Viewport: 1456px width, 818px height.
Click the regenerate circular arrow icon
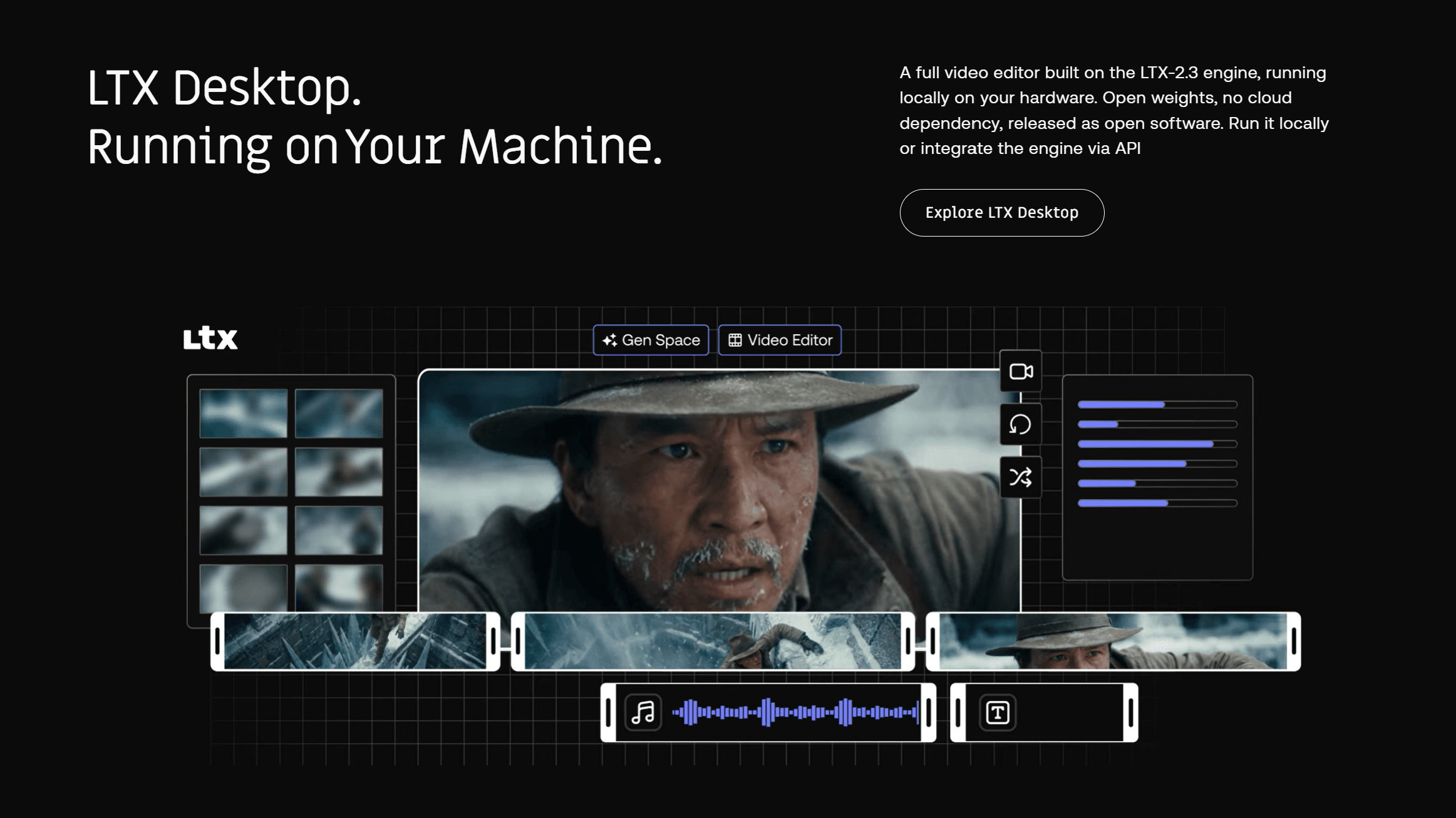click(x=1021, y=425)
